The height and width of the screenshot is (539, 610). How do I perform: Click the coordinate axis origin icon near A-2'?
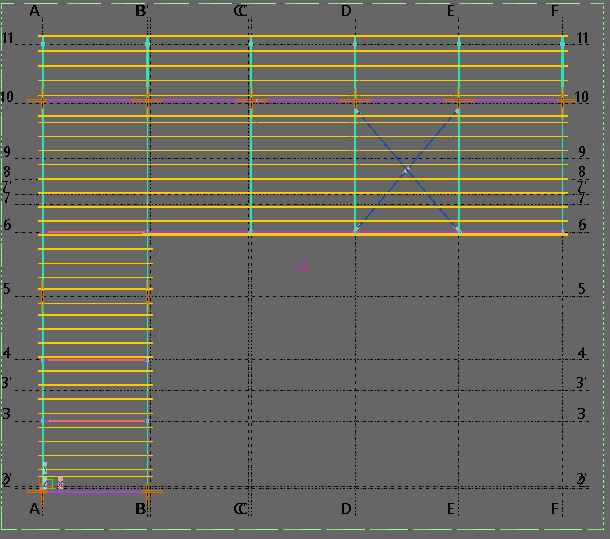tap(46, 484)
